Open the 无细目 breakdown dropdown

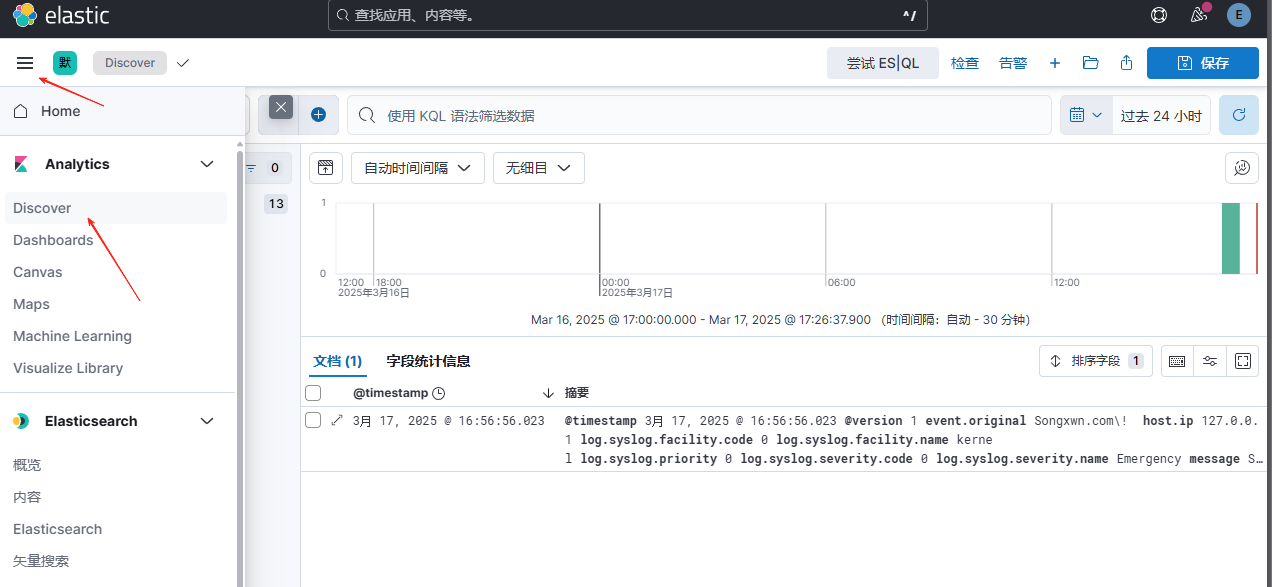[x=538, y=168]
